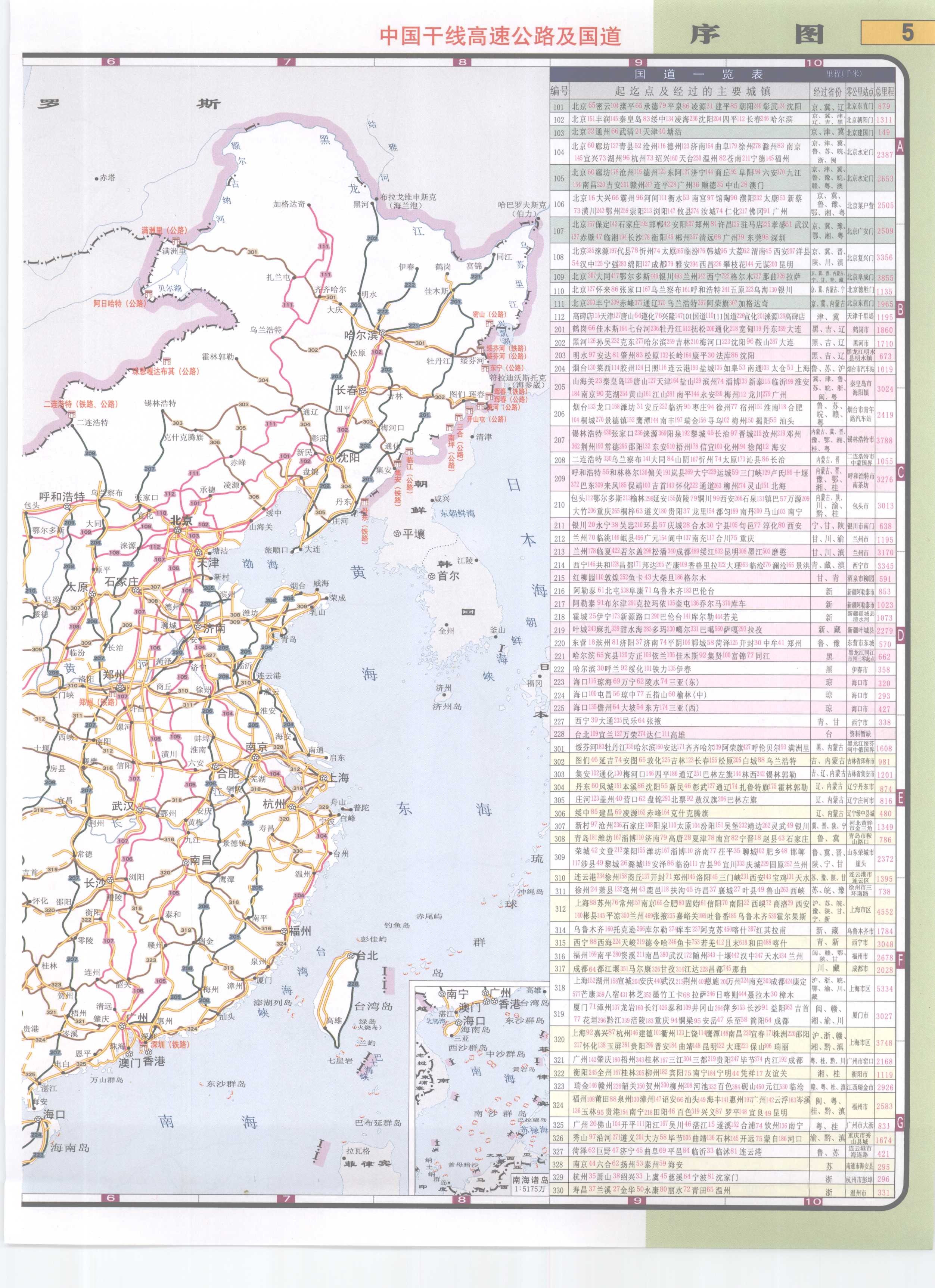Screen dimensions: 935x1288
Task: Click the 石家庄 city label on the map
Action: click(121, 581)
